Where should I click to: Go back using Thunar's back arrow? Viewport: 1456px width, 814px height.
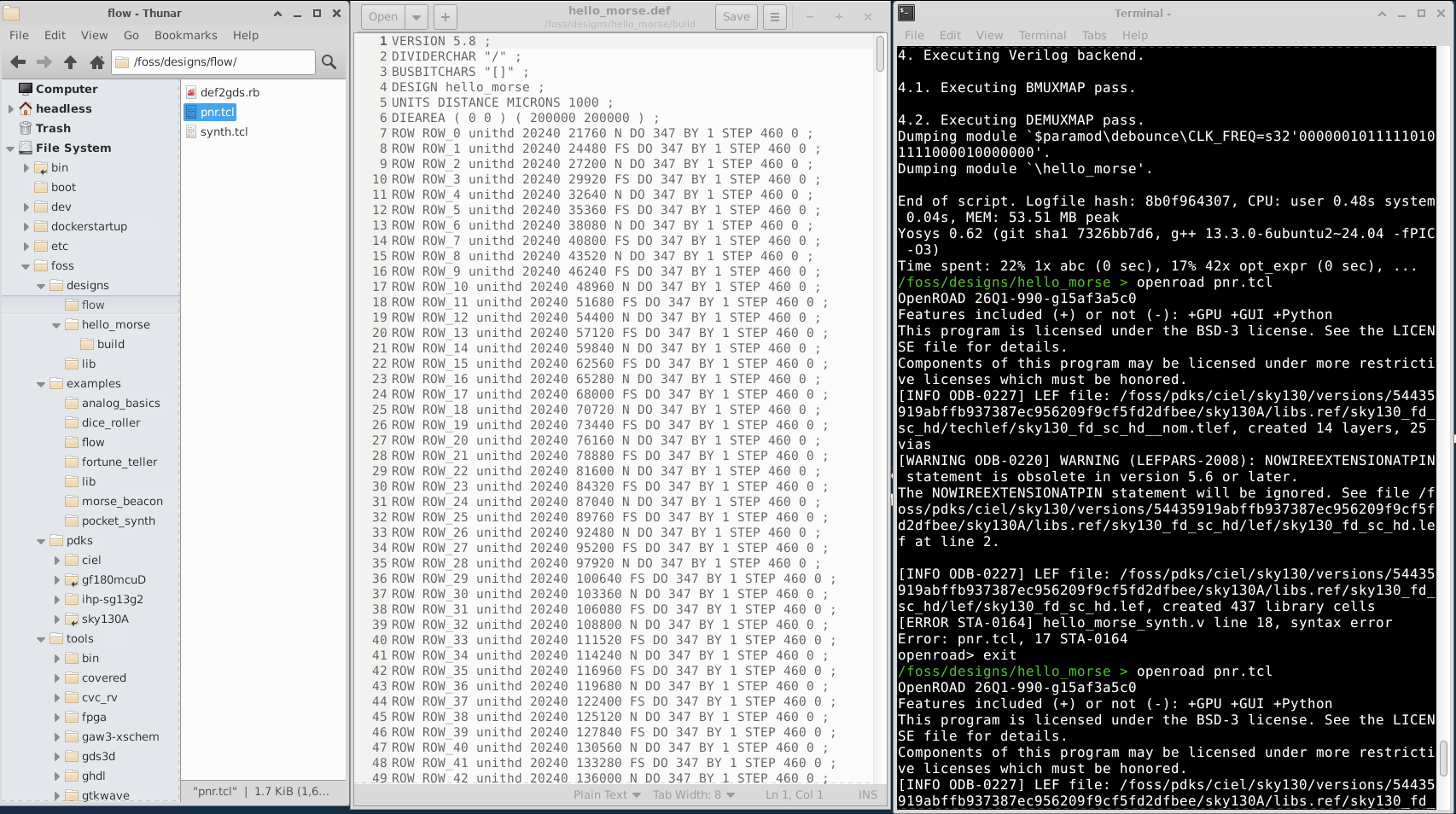18,61
